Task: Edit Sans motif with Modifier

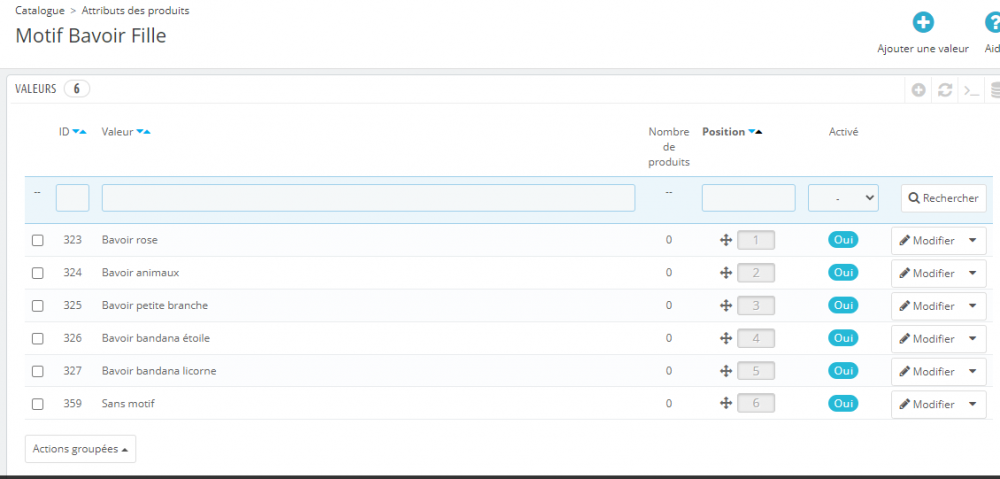Action: tap(927, 404)
